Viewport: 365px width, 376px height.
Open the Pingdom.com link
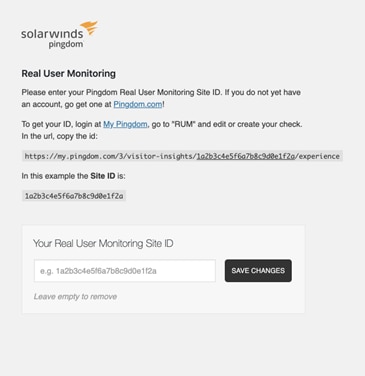pos(138,104)
